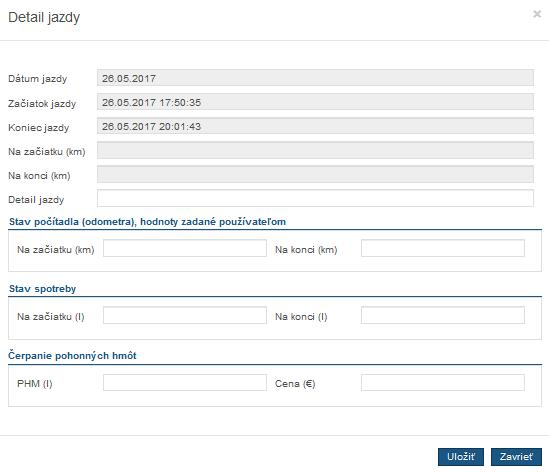Click the Stav počítadla (odometra) section heading
Image resolution: width=549 pixels, height=473 pixels.
tap(147, 222)
